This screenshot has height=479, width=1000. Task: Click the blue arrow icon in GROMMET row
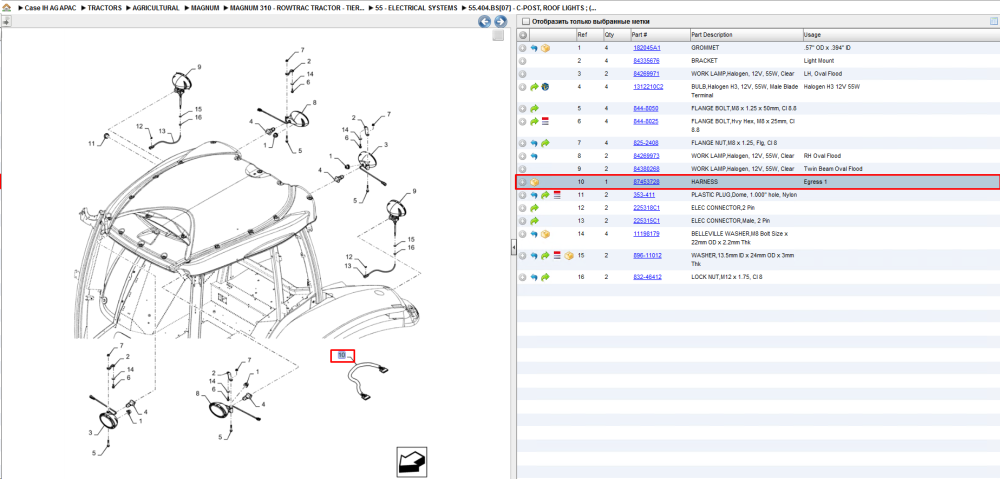click(x=534, y=48)
